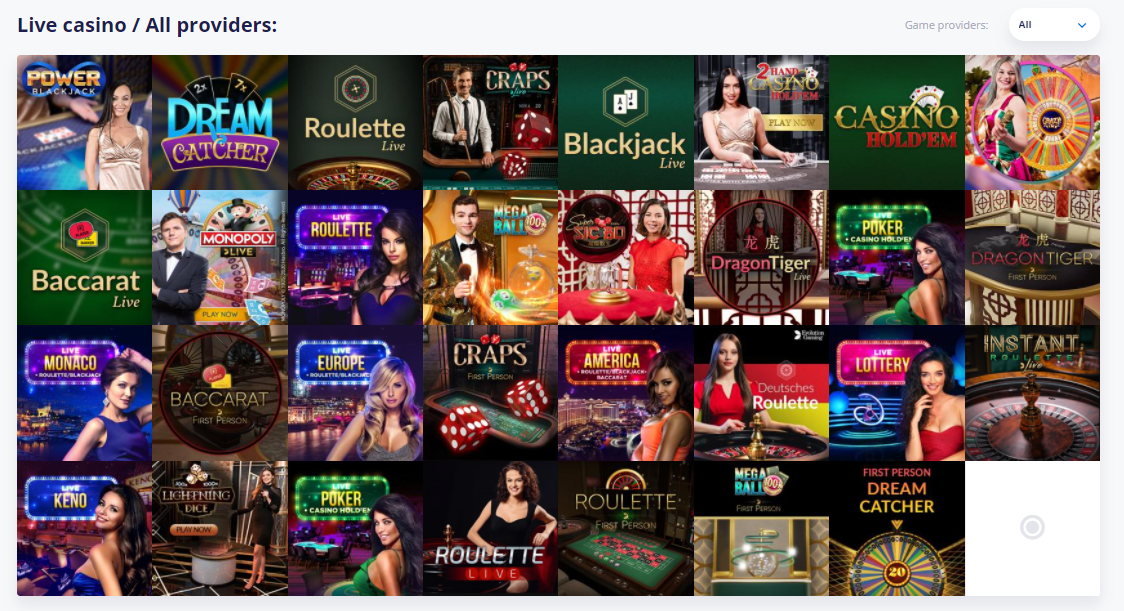Viewport: 1124px width, 611px height.
Task: Open the Casino Hold'em green tile
Action: [897, 123]
